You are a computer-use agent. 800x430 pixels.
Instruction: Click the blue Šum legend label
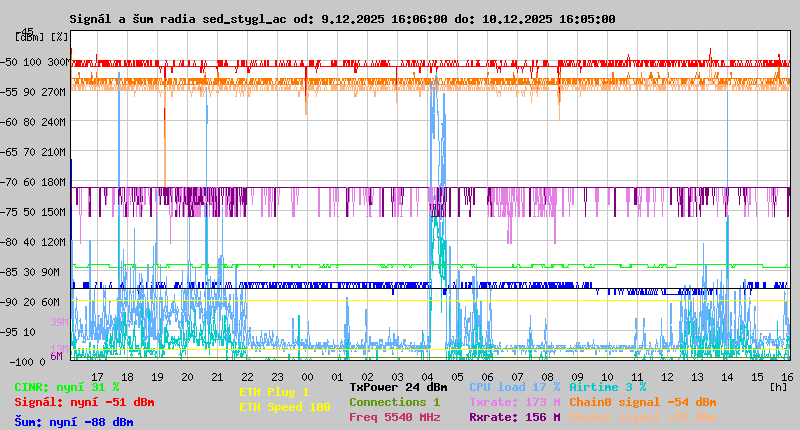[73, 422]
